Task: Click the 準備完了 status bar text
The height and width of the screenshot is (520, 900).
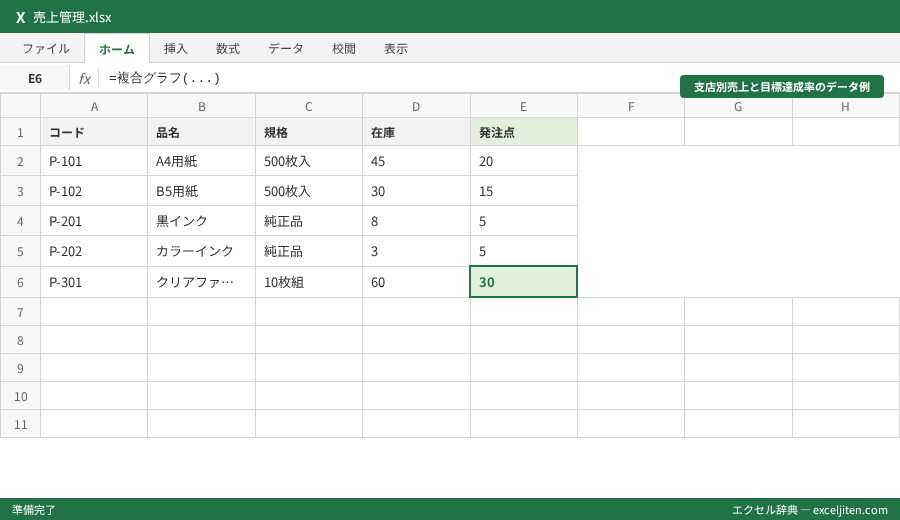Action: [34, 510]
